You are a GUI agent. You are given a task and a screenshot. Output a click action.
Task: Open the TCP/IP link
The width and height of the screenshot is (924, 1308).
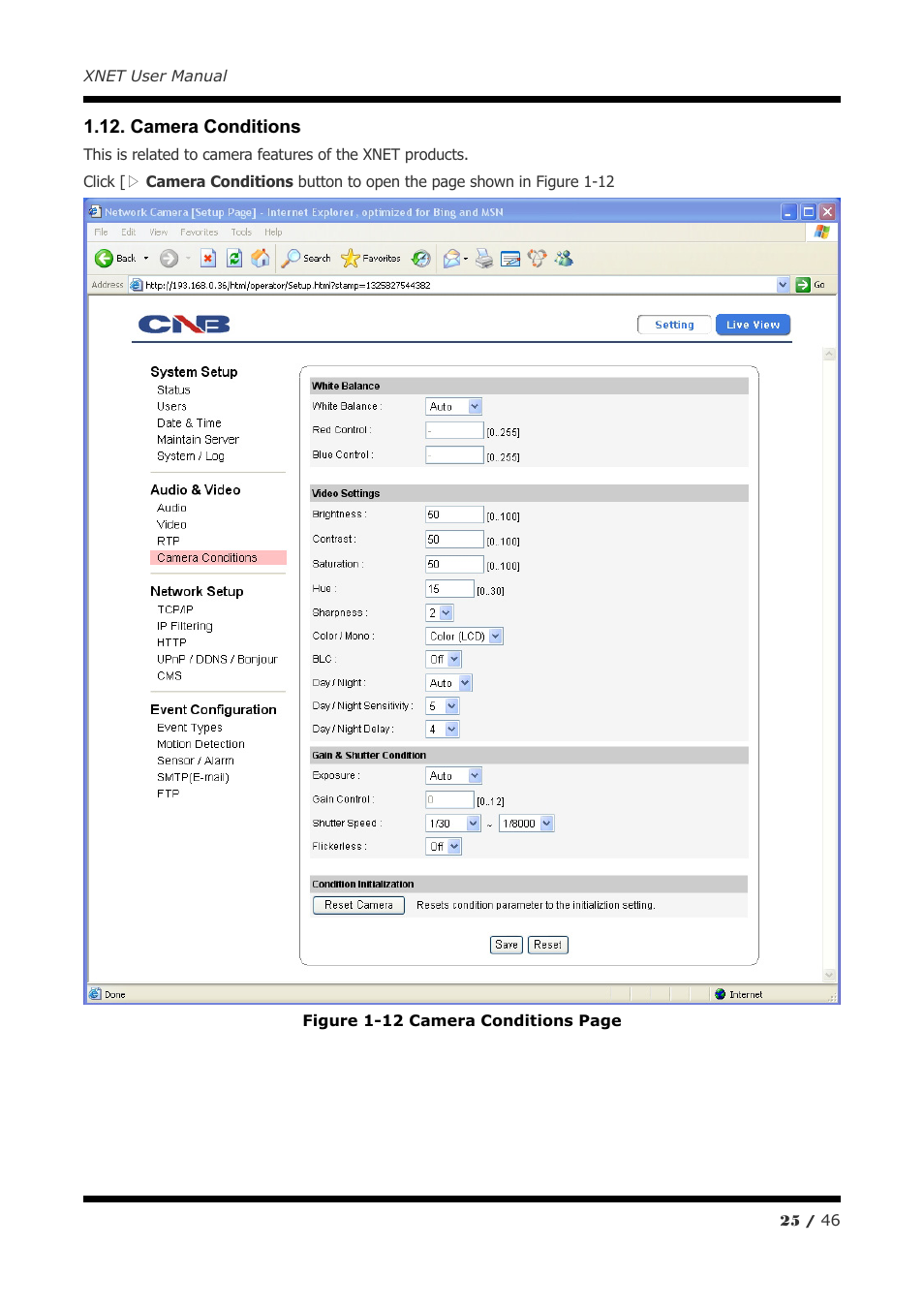point(175,609)
